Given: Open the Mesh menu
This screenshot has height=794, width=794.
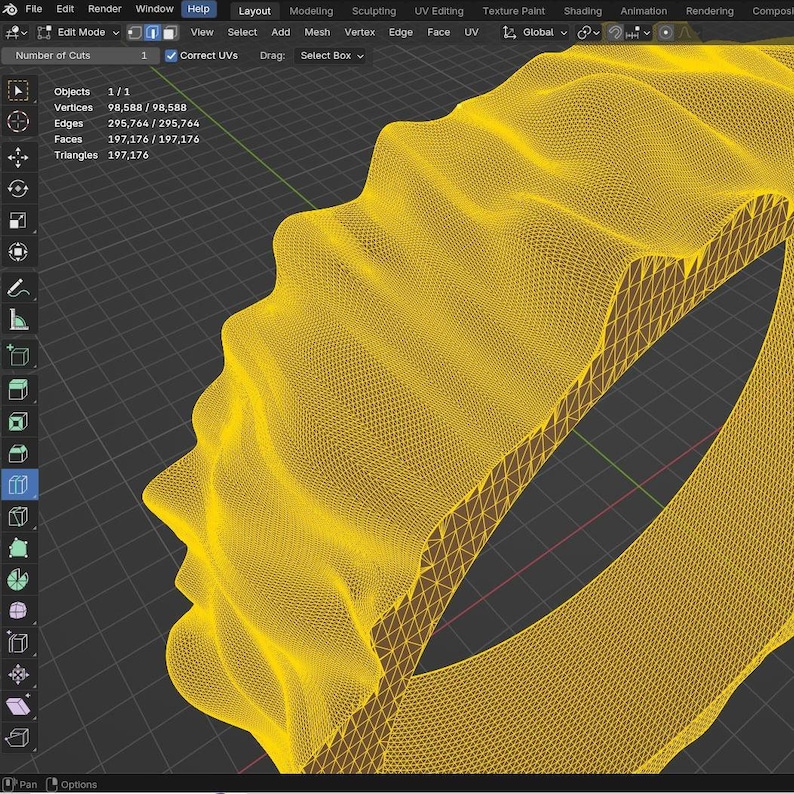Looking at the screenshot, I should [317, 32].
